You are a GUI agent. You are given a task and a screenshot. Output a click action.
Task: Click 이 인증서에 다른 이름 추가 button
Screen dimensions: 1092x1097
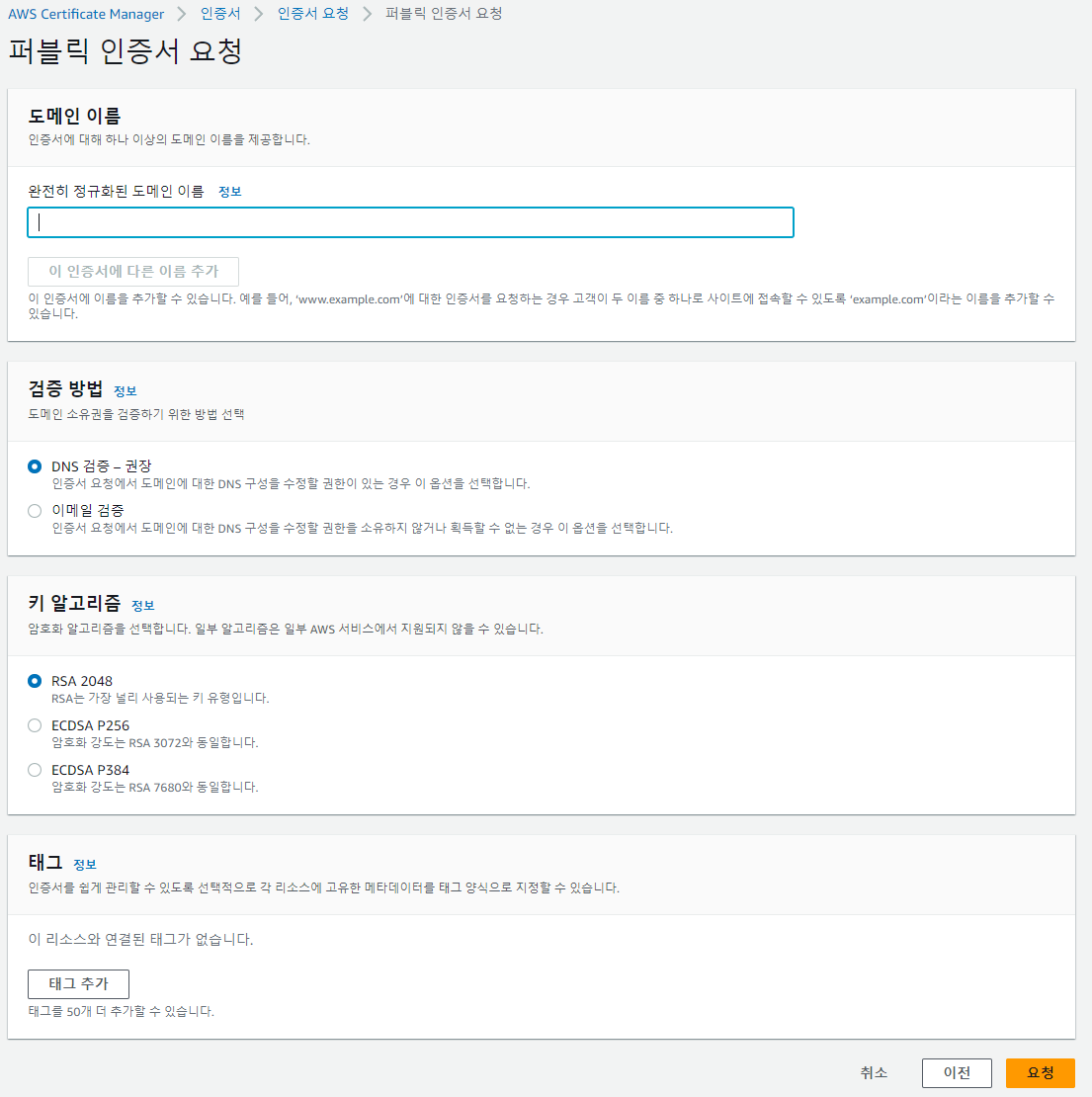[x=132, y=272]
